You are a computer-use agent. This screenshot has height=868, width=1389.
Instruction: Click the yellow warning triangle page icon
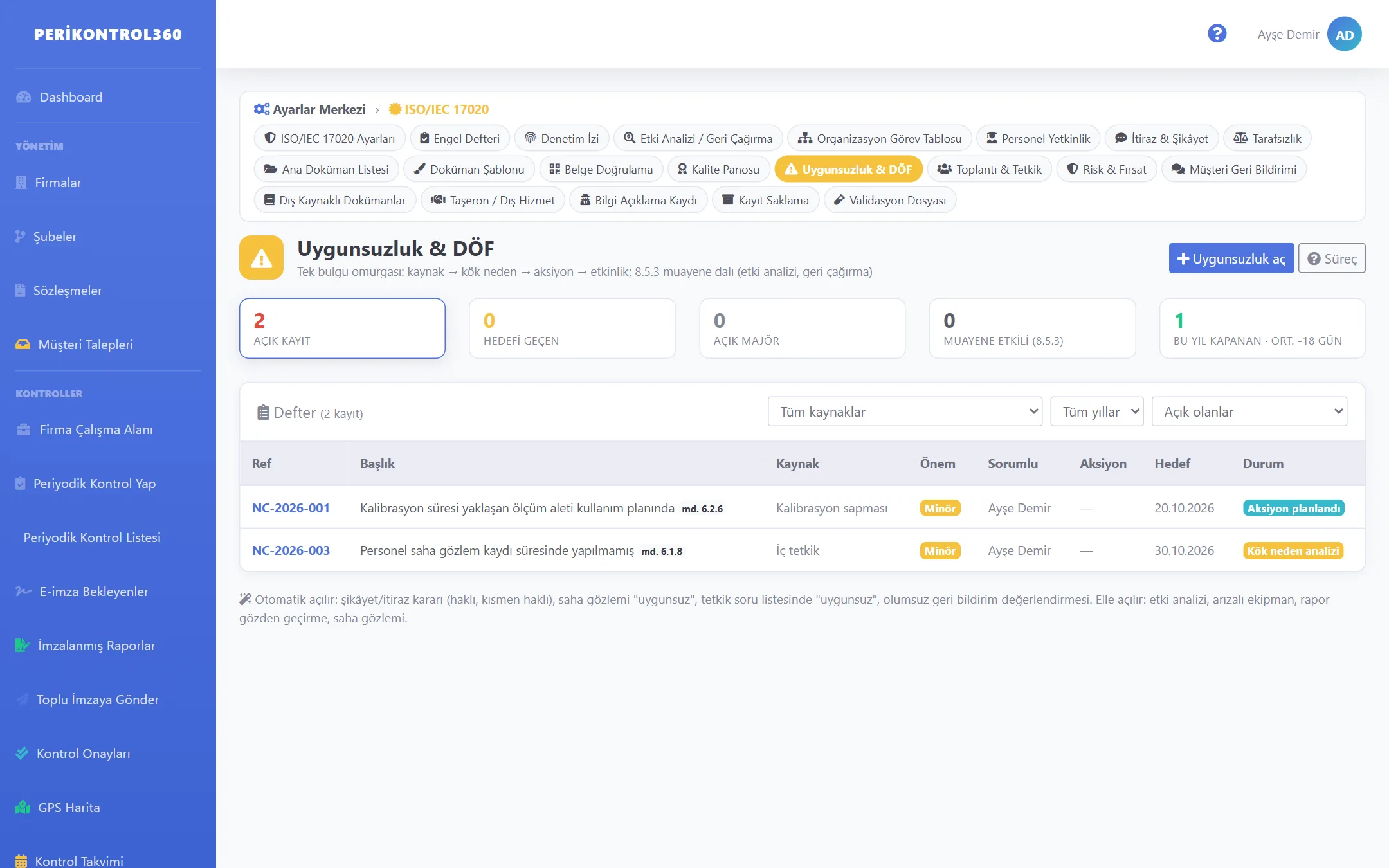[261, 258]
